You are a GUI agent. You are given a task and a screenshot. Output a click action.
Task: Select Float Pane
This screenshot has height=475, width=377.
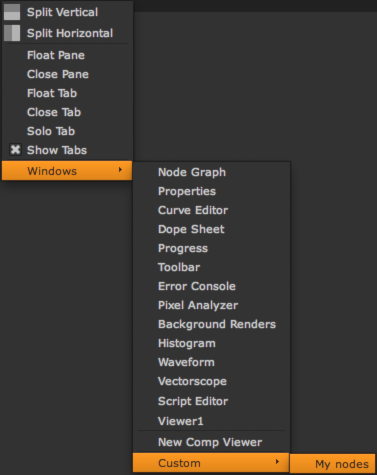click(x=56, y=55)
